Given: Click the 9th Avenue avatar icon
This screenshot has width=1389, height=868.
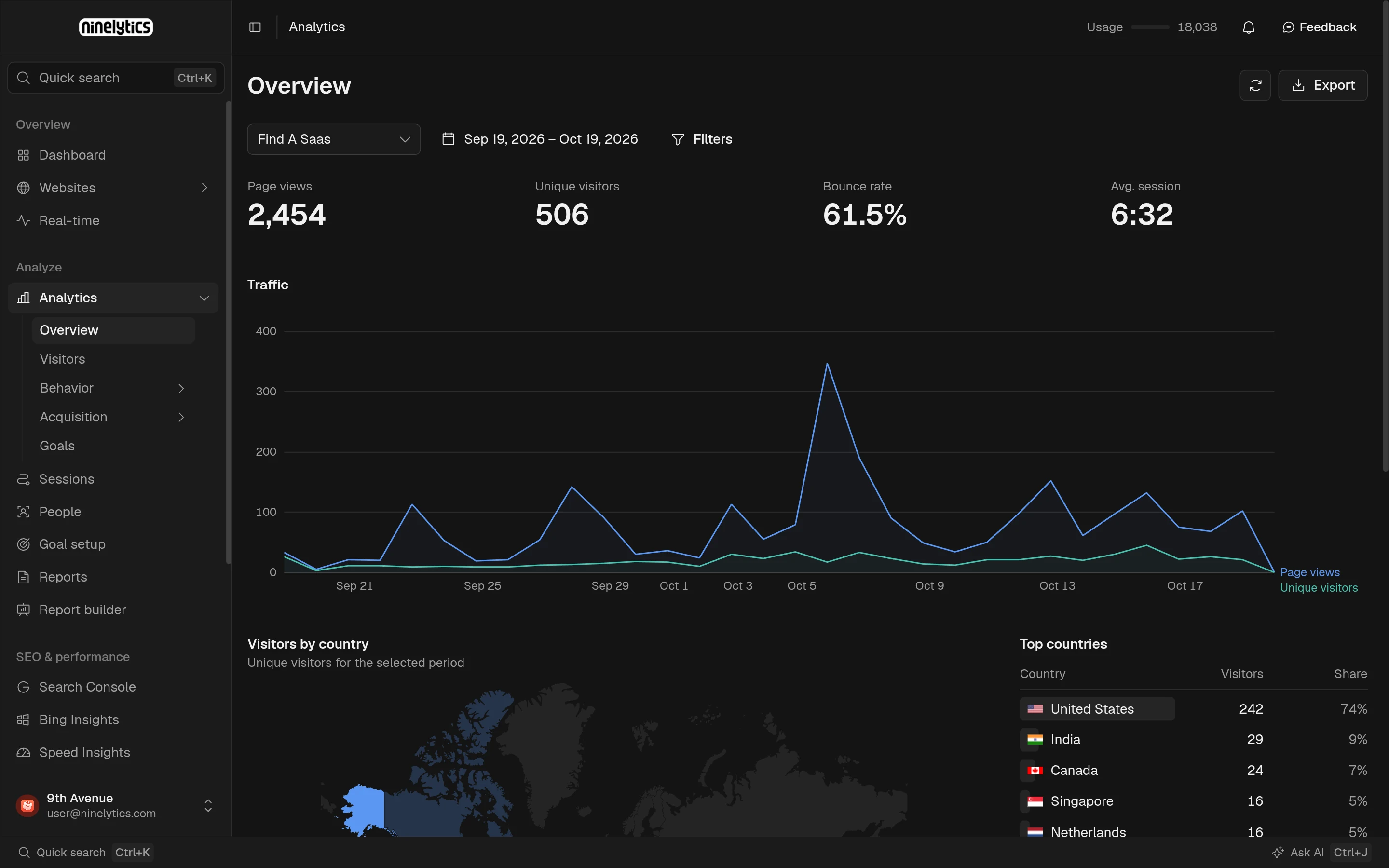Looking at the screenshot, I should click(27, 805).
